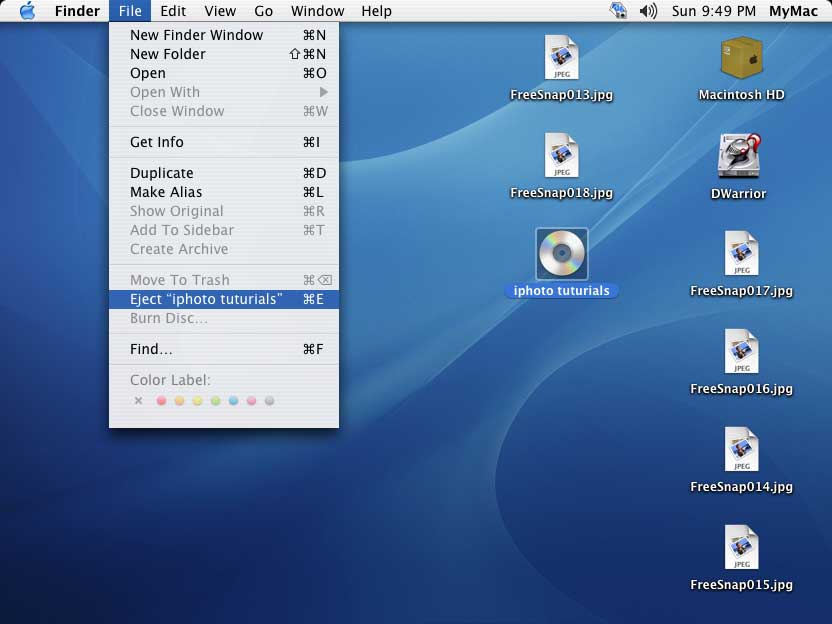The height and width of the screenshot is (624, 832).
Task: Select the FreeSnap017.jpg file icon
Action: (x=741, y=254)
